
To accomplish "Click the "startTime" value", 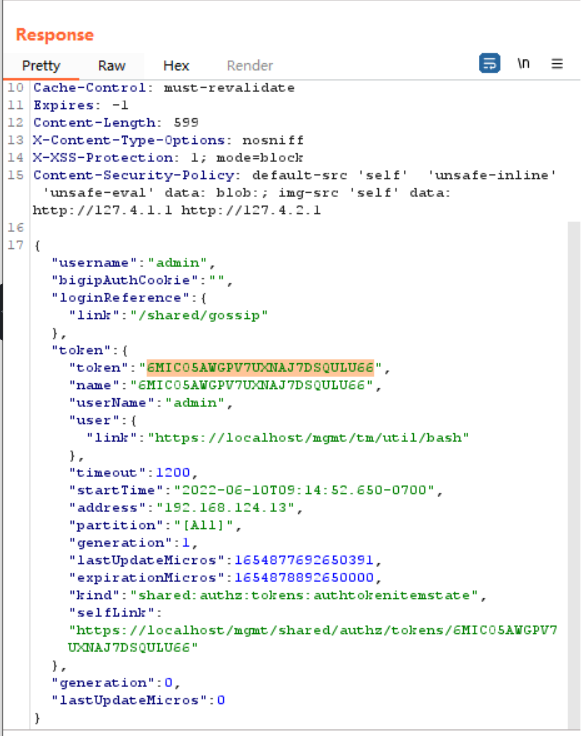I will (x=304, y=490).
